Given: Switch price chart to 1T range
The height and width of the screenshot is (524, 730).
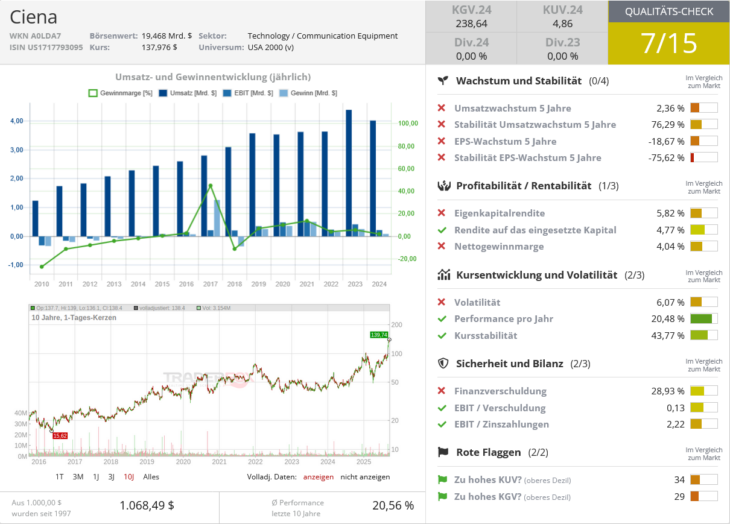Looking at the screenshot, I should click(x=59, y=477).
